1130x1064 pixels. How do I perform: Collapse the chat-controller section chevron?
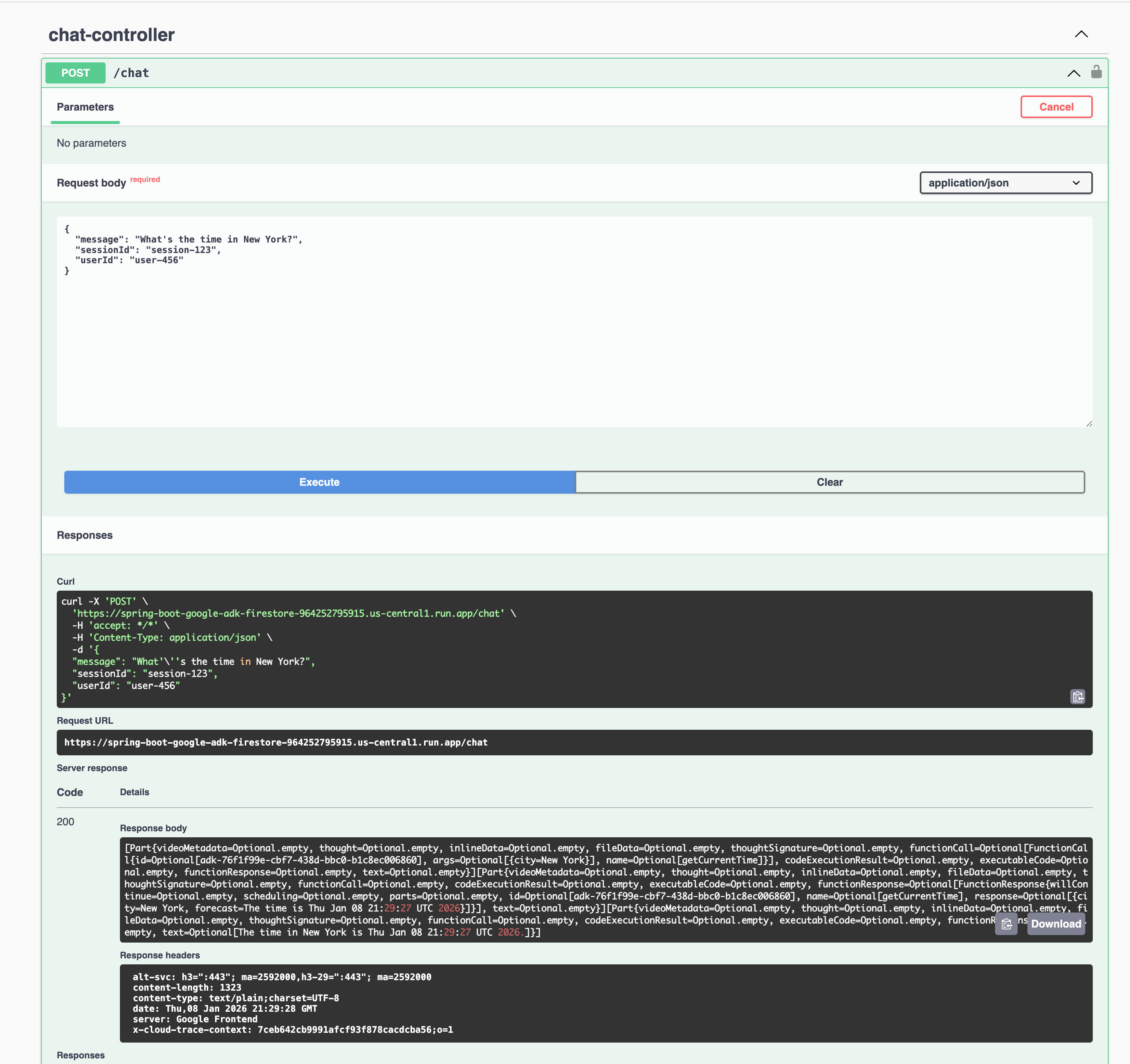(x=1082, y=34)
